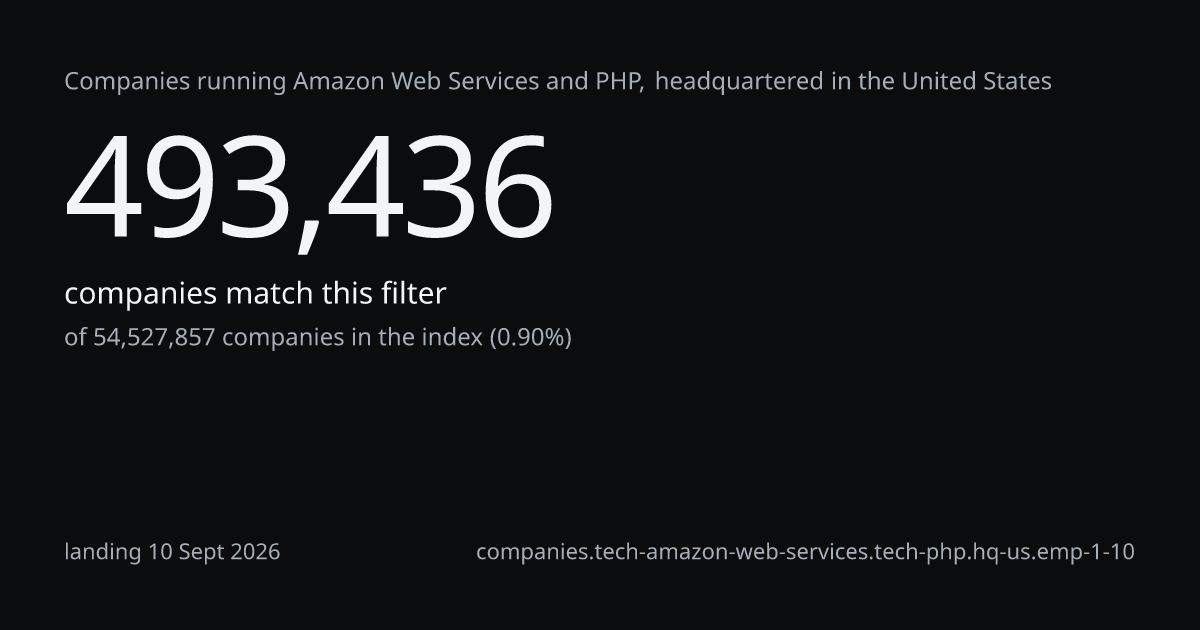
Task: Click the 54,527,857 total index figure
Action: point(154,337)
